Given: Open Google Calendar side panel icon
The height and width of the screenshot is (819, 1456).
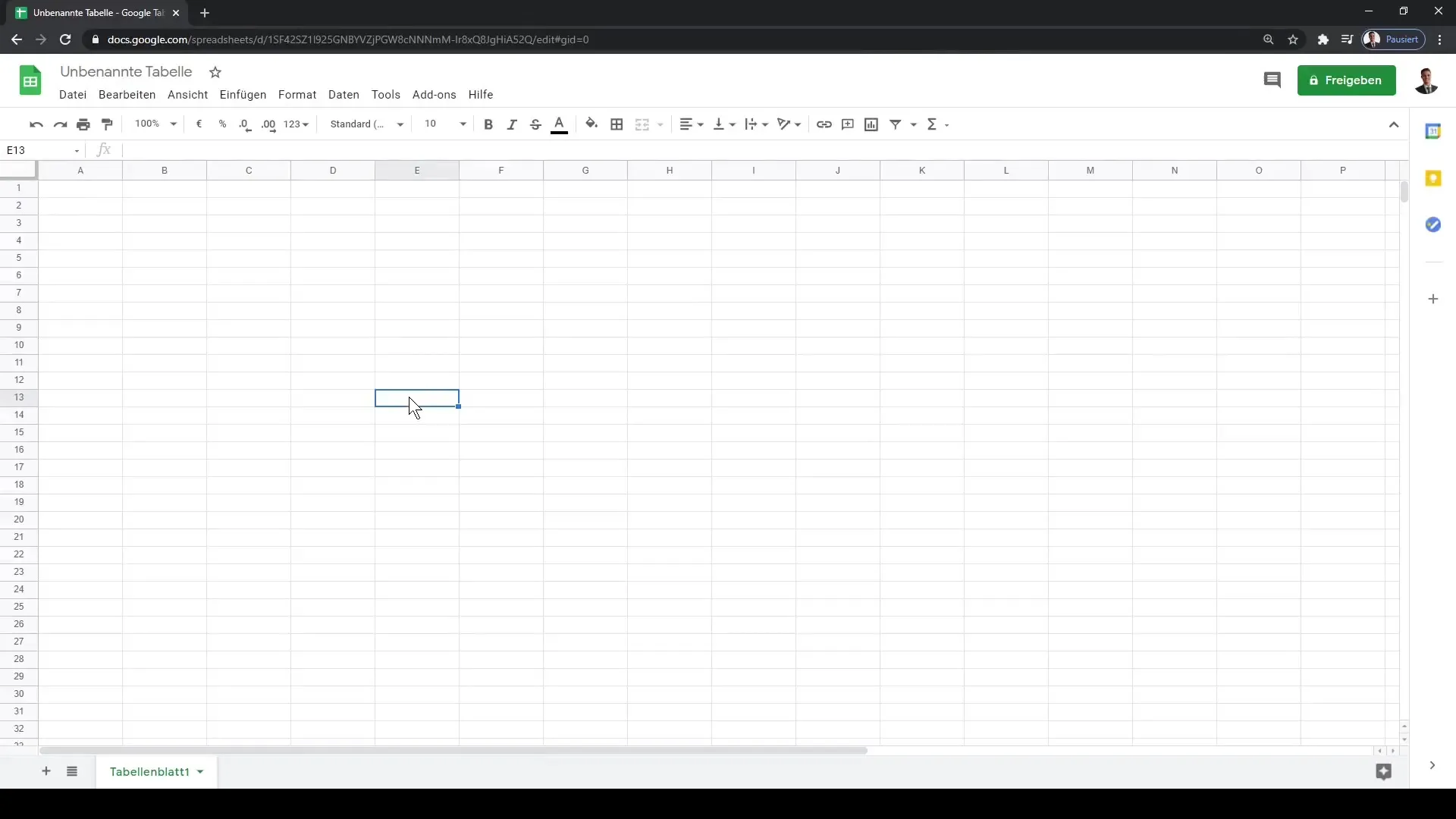Looking at the screenshot, I should (1433, 131).
